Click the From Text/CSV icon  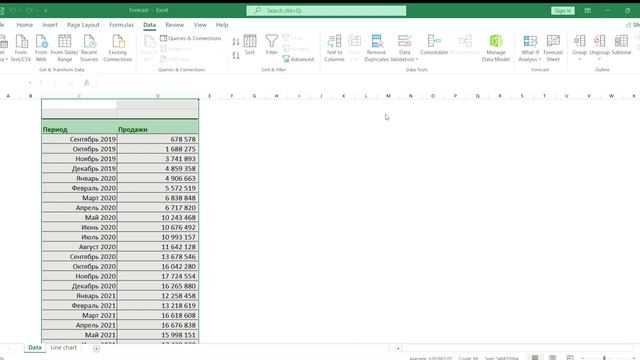[x=21, y=42]
